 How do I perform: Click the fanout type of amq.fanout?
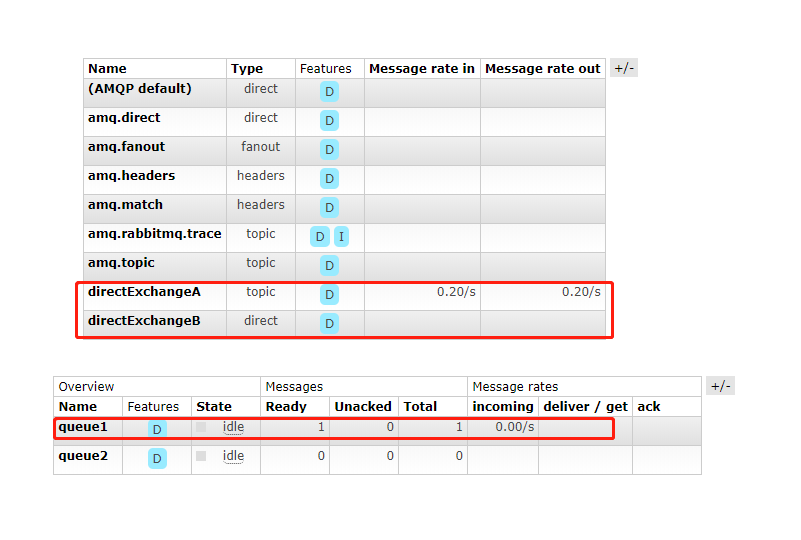(261, 147)
